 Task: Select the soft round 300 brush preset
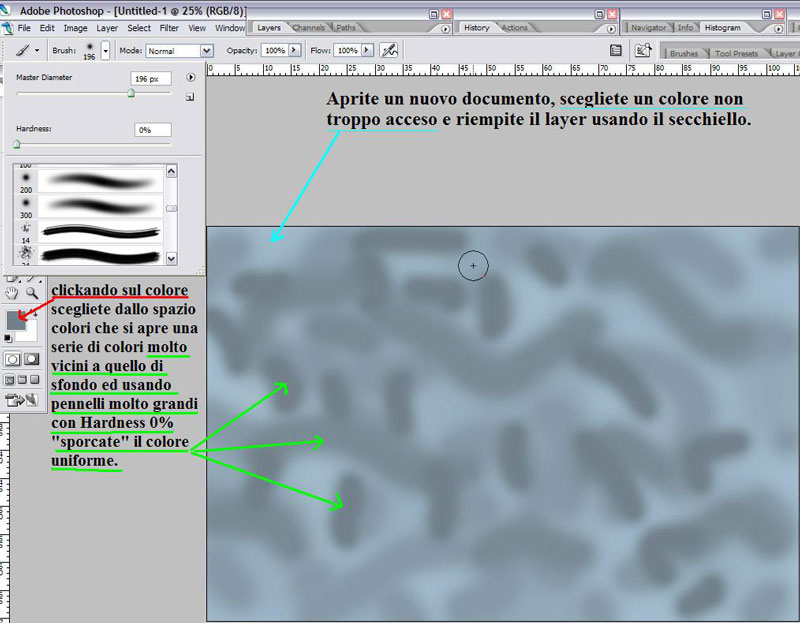[x=88, y=207]
